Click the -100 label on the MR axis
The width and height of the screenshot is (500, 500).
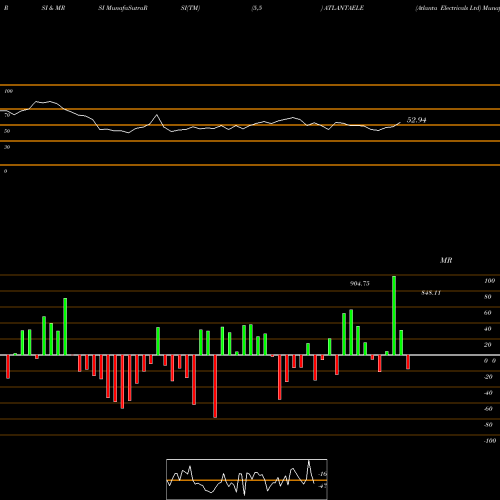(490, 441)
